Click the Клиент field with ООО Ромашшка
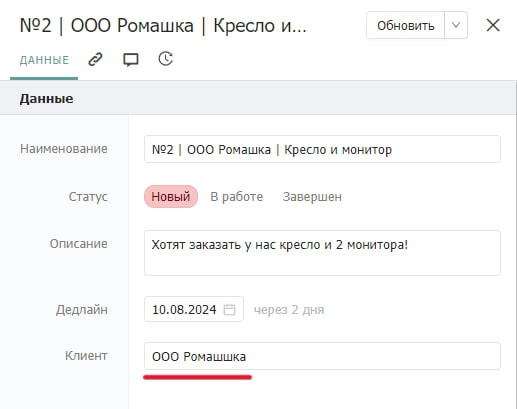The height and width of the screenshot is (409, 517). click(x=322, y=356)
